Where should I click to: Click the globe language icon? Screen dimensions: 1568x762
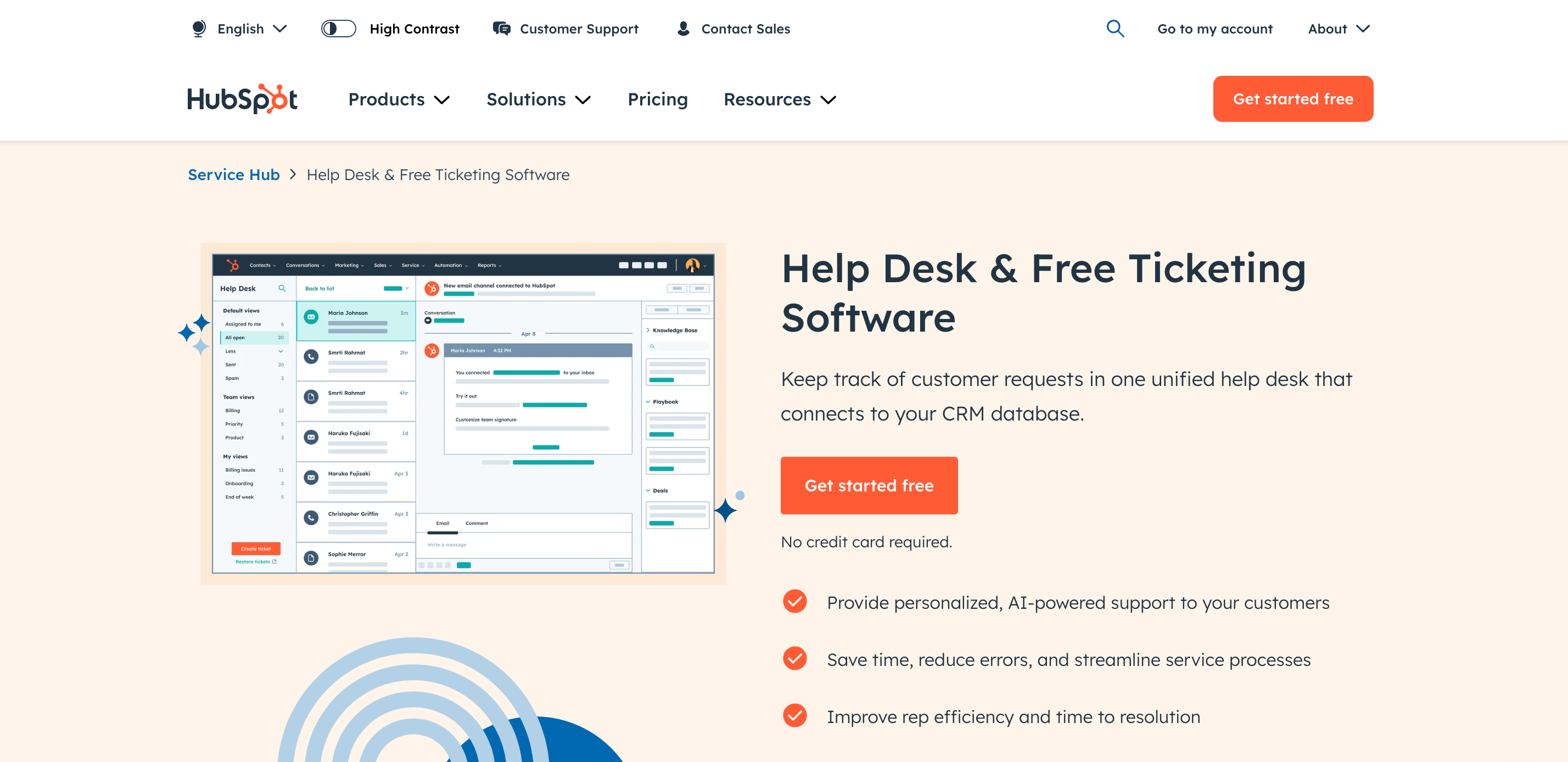tap(198, 29)
